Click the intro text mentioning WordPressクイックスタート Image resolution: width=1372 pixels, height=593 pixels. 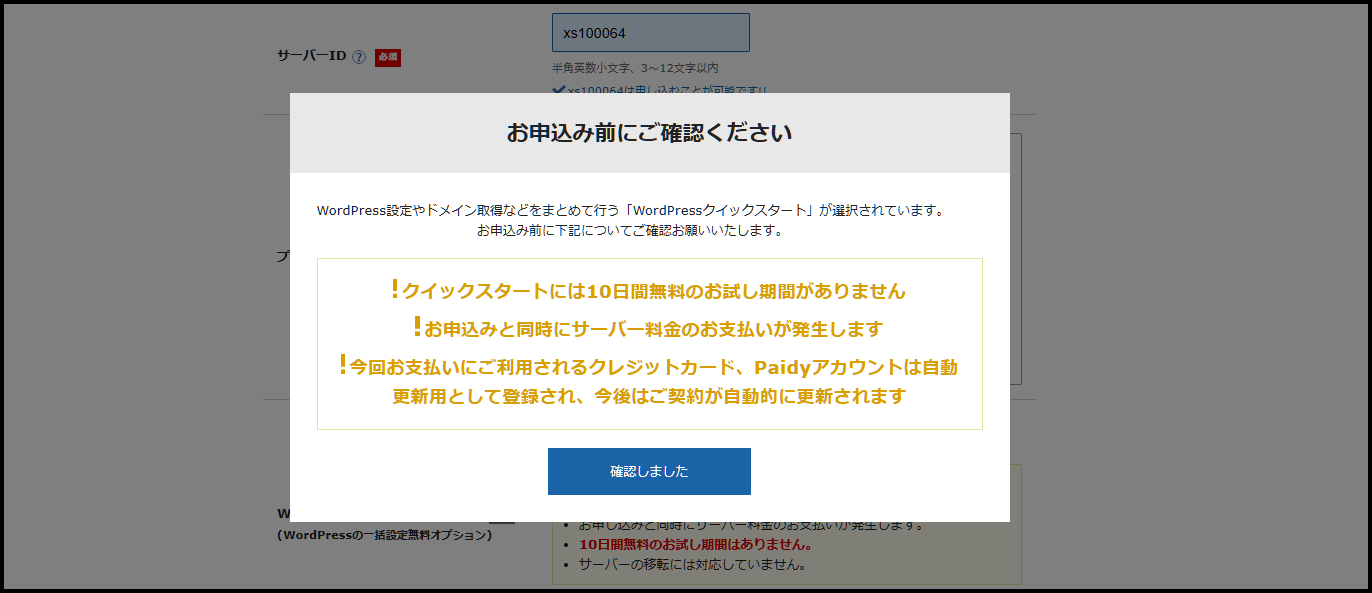630,211
